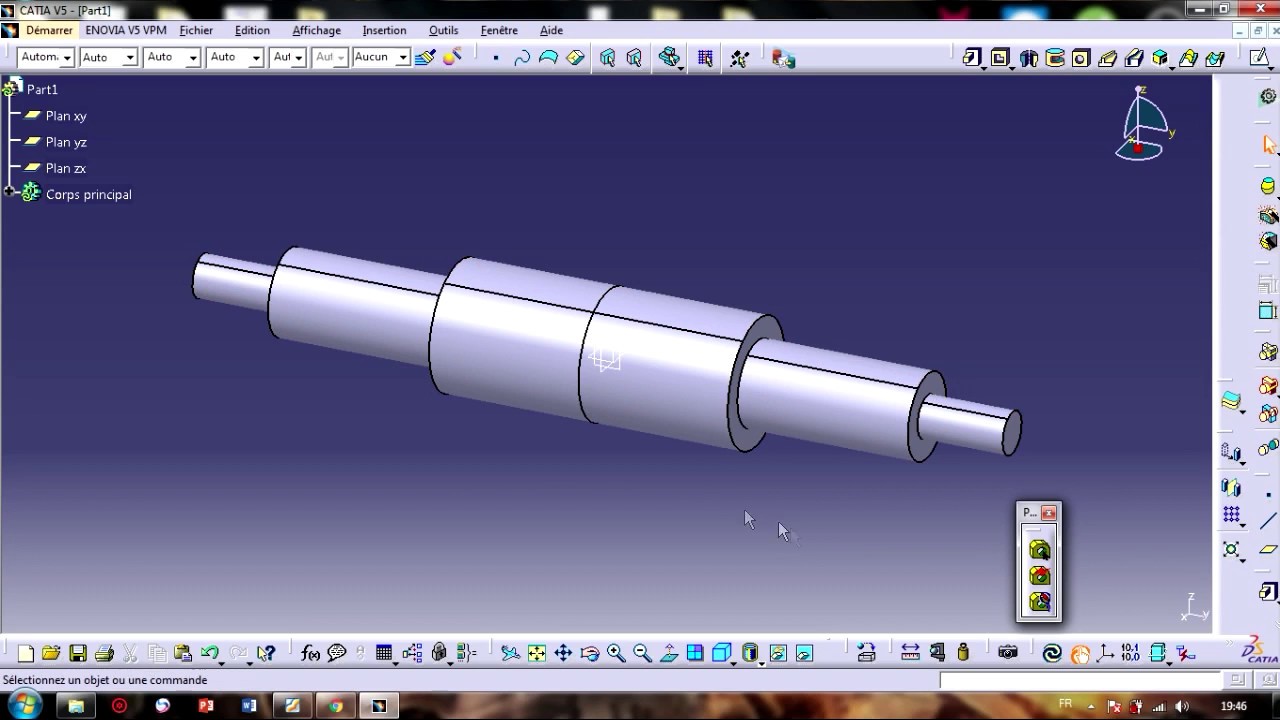Click the top icon in the floating P... palette
1280x720 pixels.
tap(1039, 550)
